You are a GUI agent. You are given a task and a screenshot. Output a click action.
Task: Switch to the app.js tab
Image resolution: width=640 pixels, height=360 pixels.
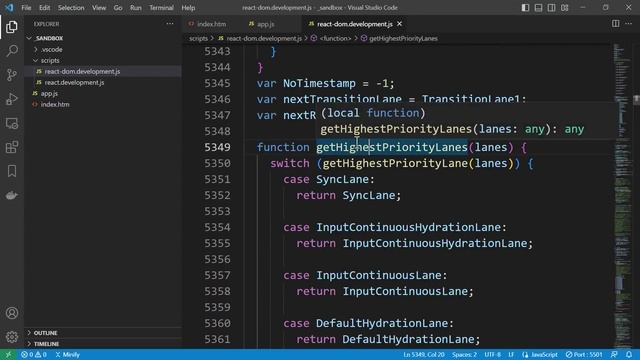click(265, 24)
